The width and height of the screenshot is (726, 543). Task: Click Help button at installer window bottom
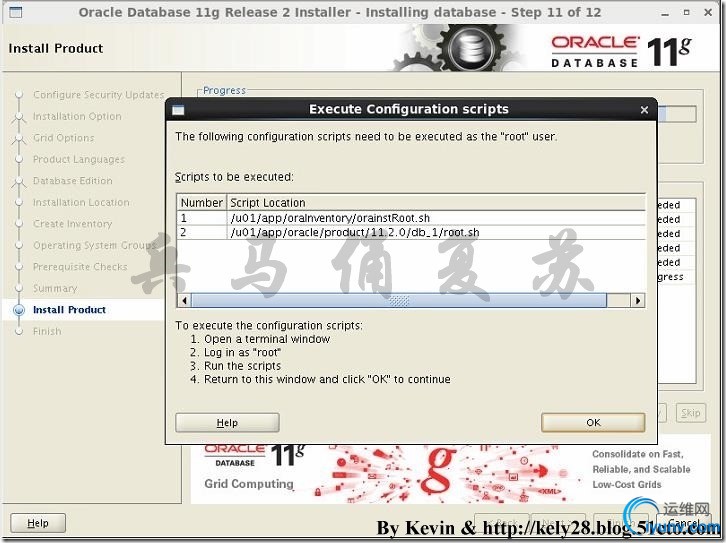coord(38,523)
